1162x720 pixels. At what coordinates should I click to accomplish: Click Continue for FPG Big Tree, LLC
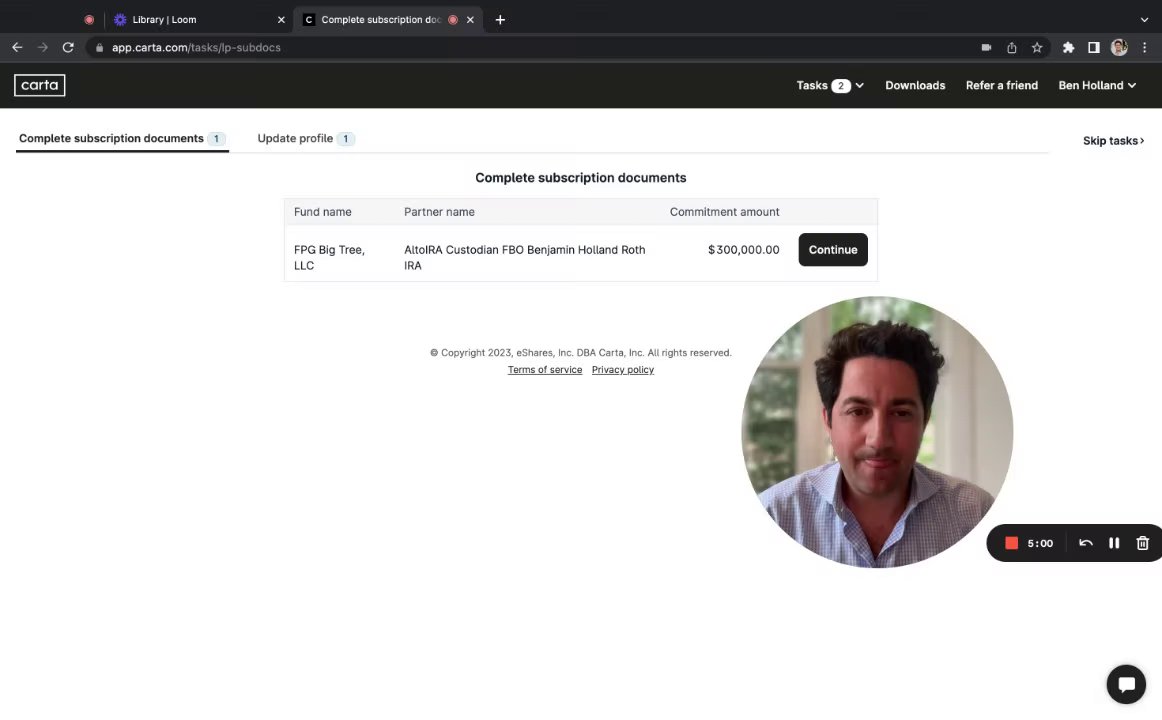point(832,250)
